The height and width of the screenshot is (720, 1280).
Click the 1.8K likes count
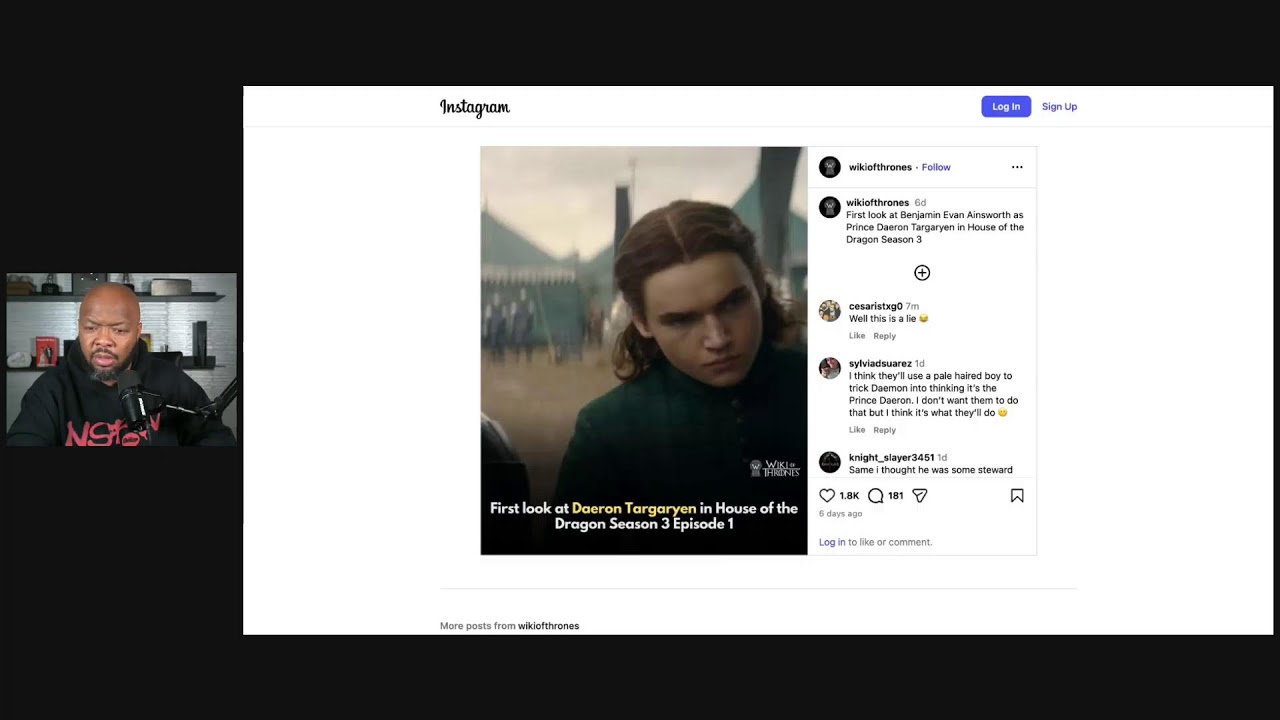click(x=849, y=496)
